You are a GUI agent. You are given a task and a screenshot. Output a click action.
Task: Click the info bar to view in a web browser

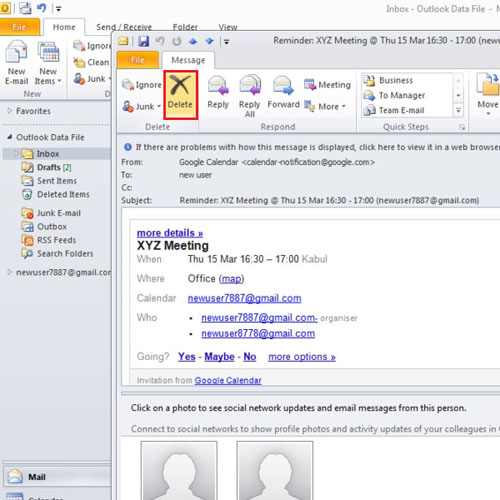312,147
